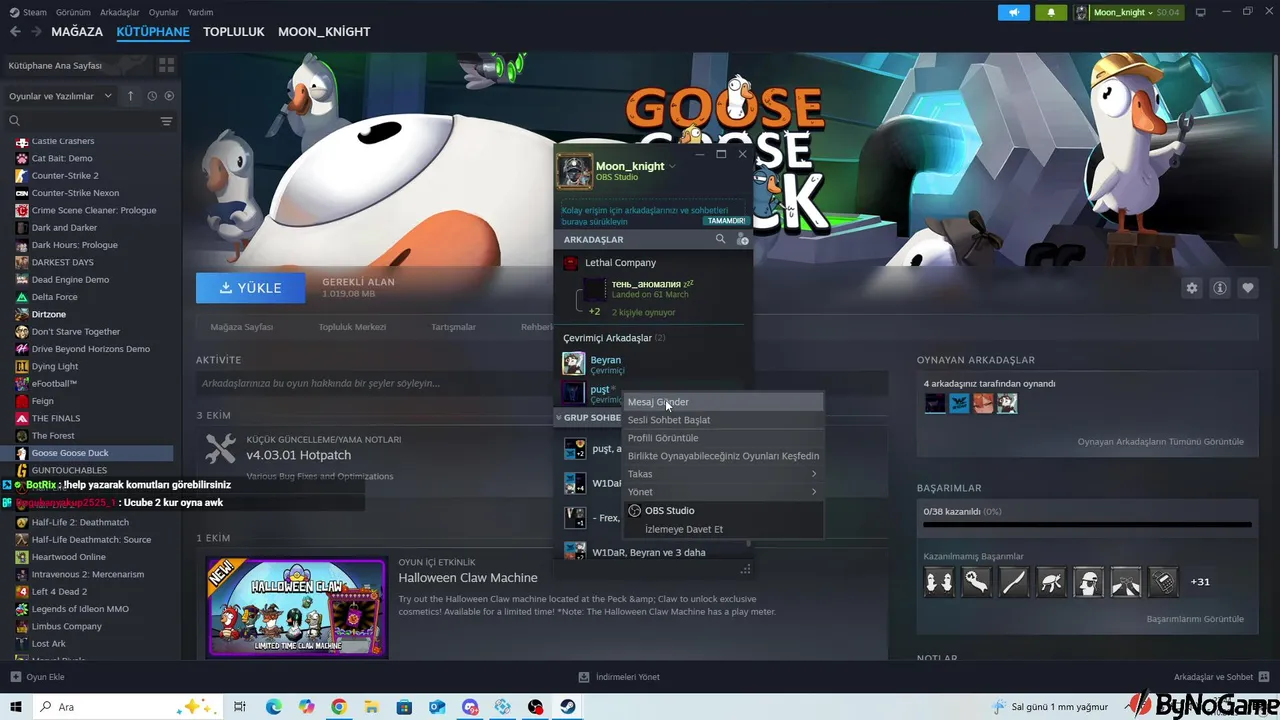This screenshot has height=720, width=1280.
Task: Click Oynayan Arkadaşların Tümünü Görüntüle link
Action: pyautogui.click(x=1160, y=442)
